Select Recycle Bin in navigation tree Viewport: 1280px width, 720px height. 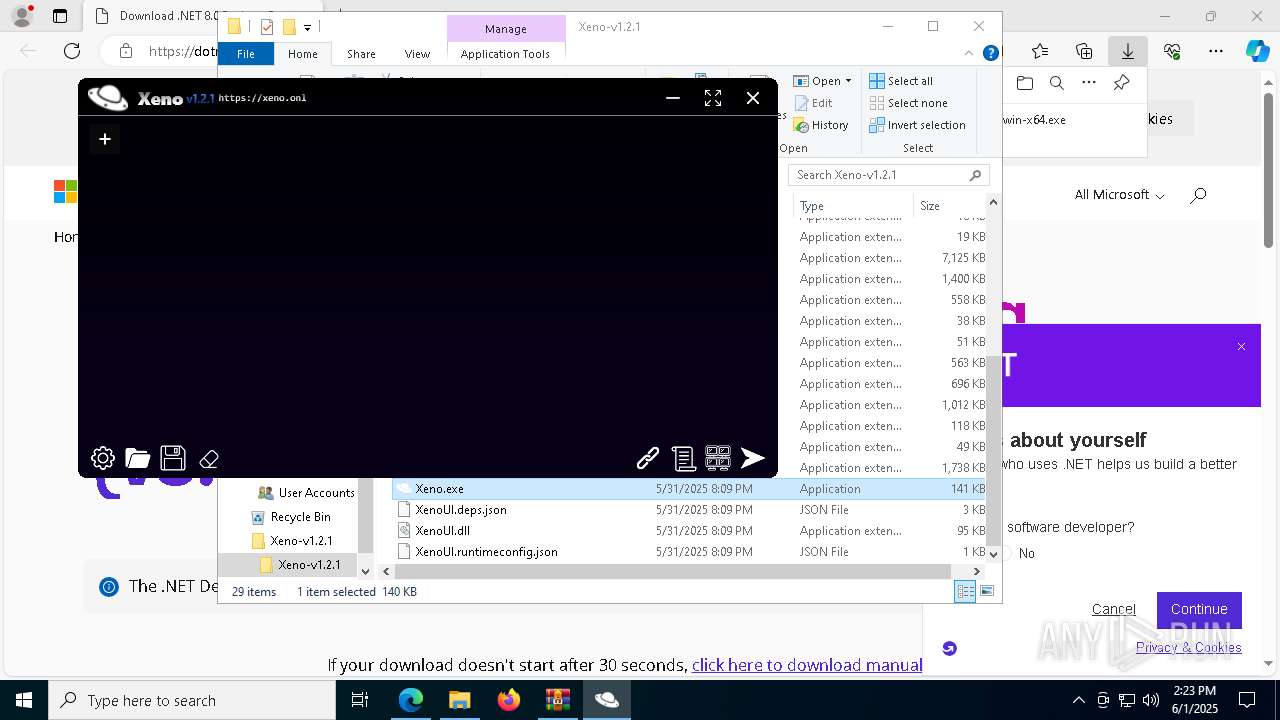click(x=301, y=517)
